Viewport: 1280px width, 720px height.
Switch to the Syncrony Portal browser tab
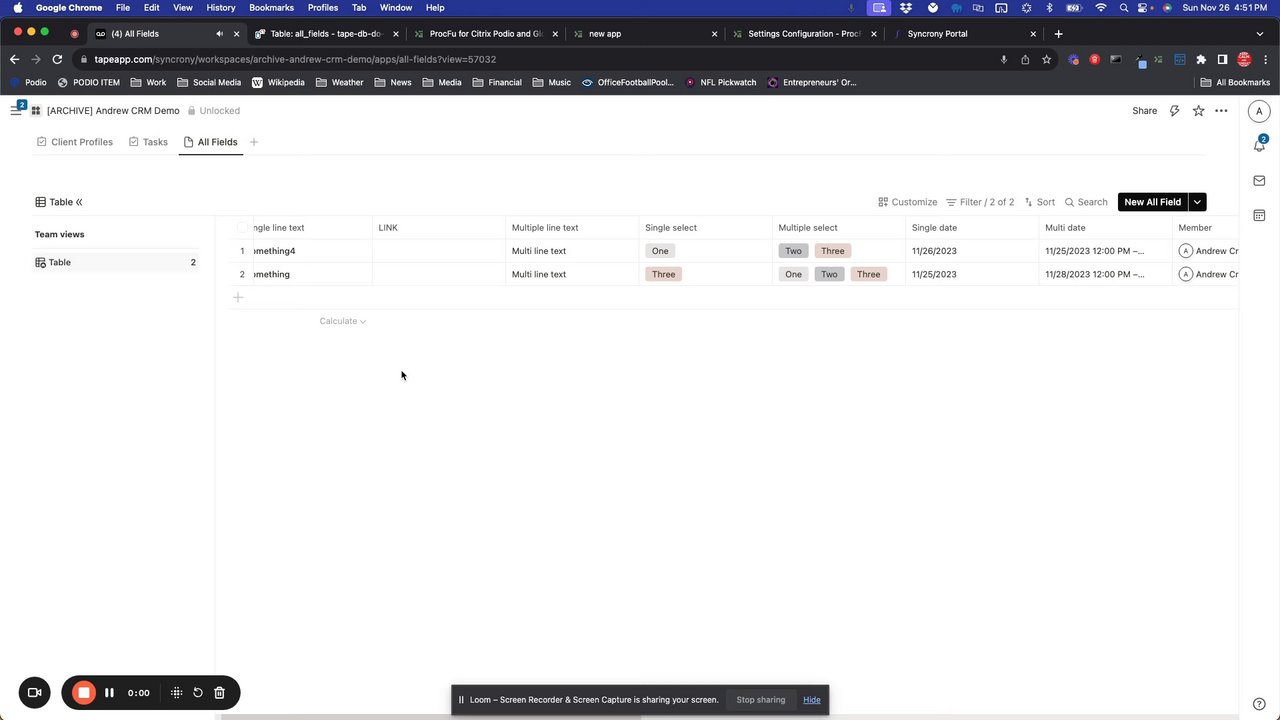pyautogui.click(x=960, y=34)
